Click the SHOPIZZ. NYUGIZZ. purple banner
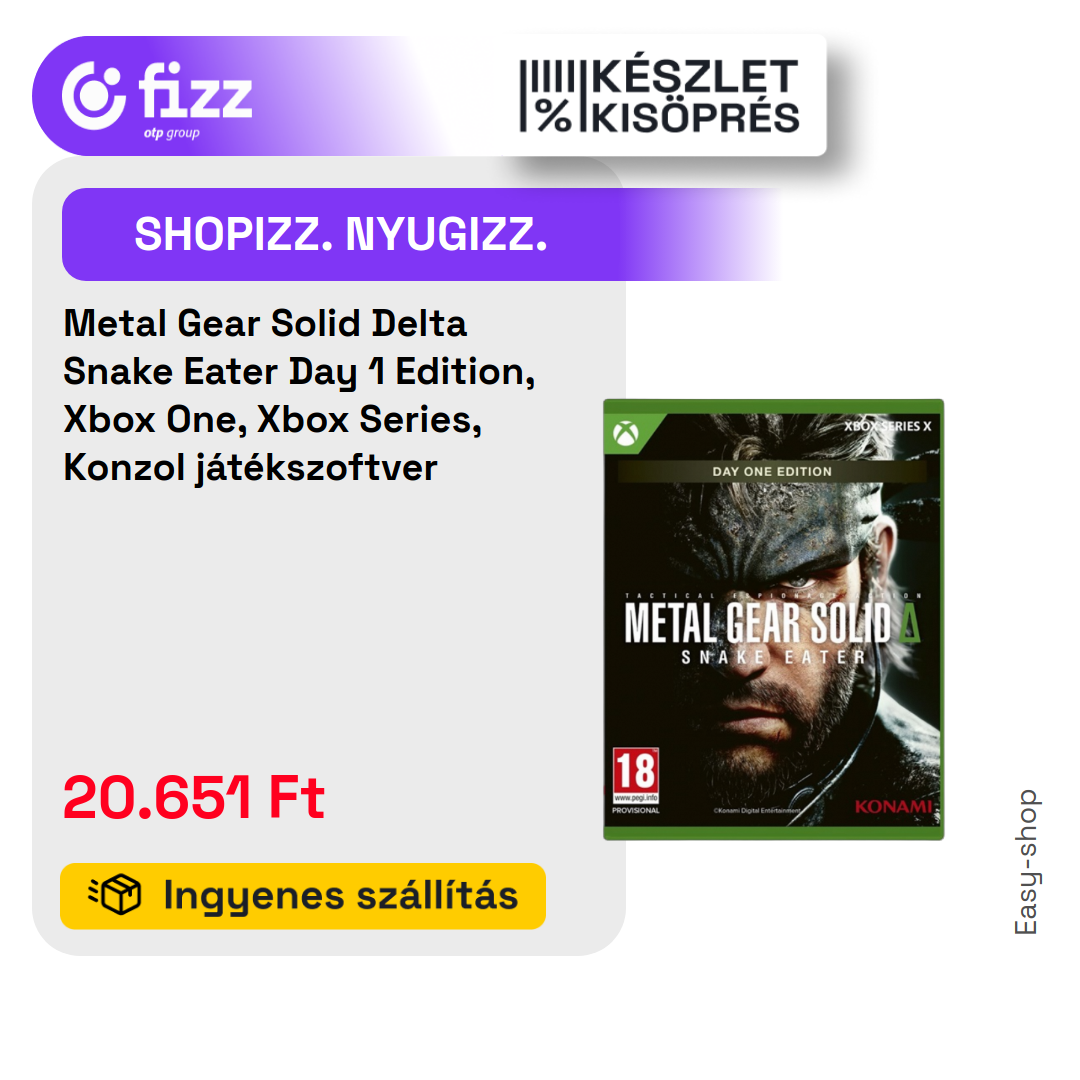Viewport: 1080px width, 1080px height. click(x=420, y=234)
